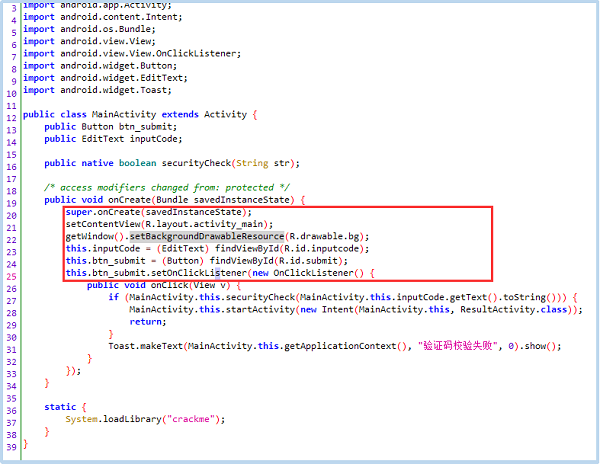Click line number 19 in the gutter
Viewport: 600px width, 464px height.
[11, 203]
